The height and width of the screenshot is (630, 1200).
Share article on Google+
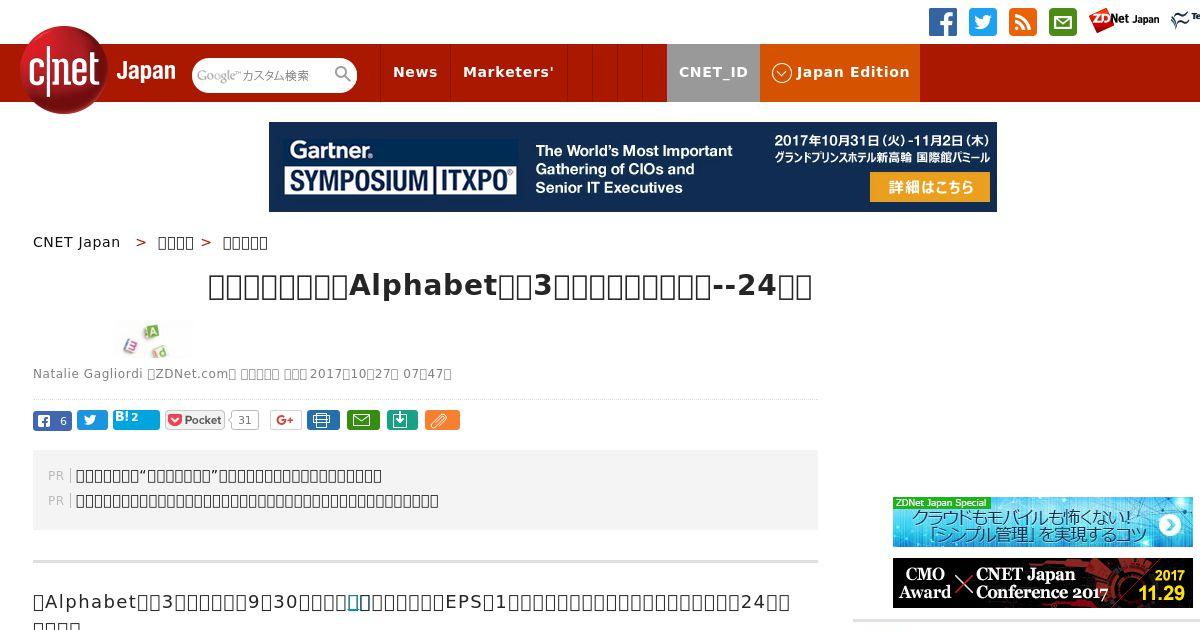(x=285, y=421)
